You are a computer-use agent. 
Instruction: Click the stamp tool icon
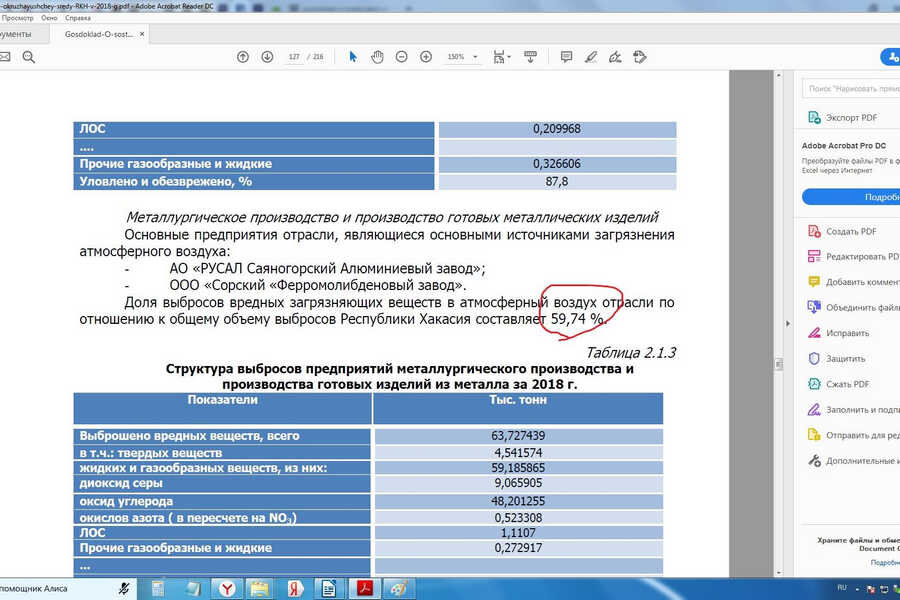[x=639, y=57]
